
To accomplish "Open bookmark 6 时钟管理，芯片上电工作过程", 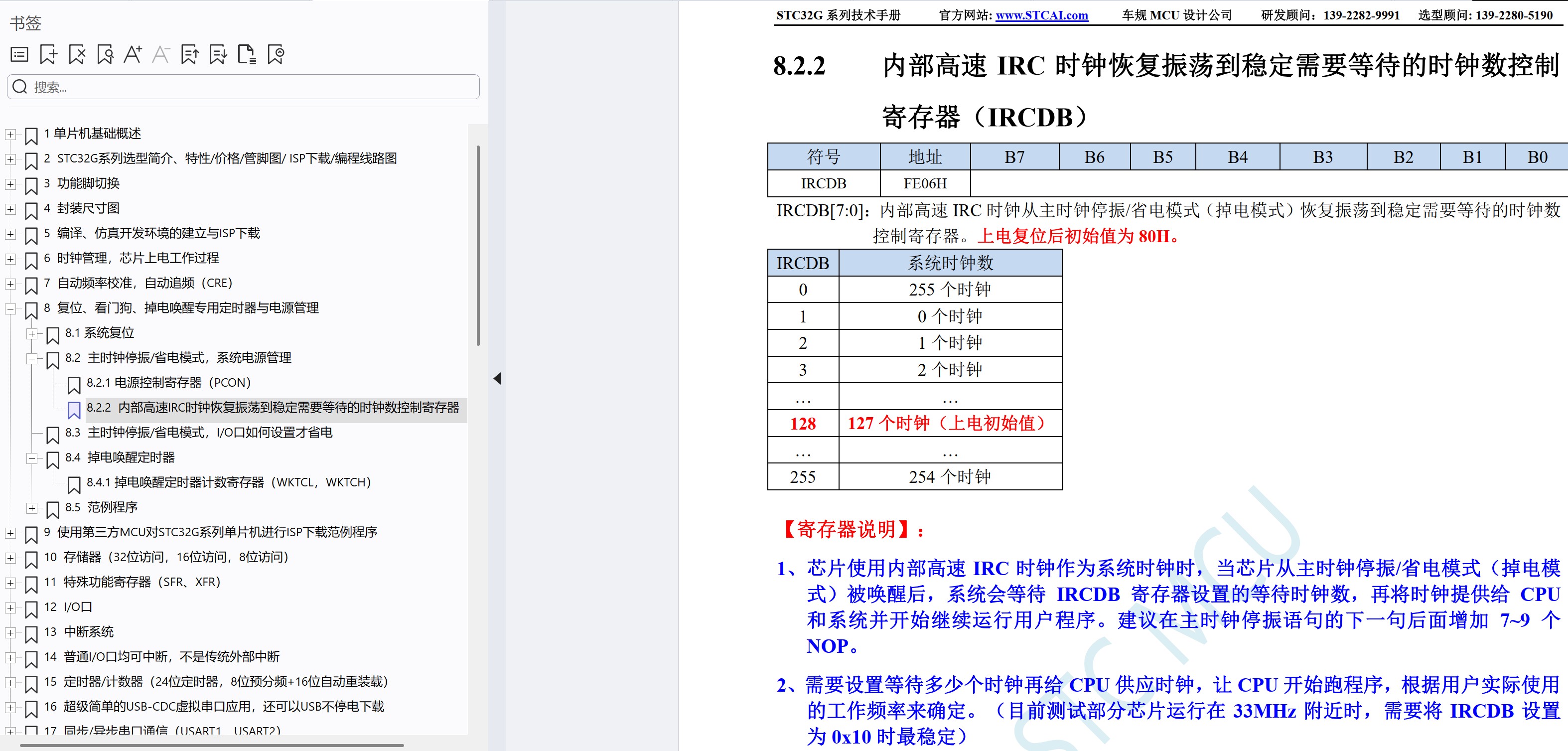I will [x=132, y=258].
